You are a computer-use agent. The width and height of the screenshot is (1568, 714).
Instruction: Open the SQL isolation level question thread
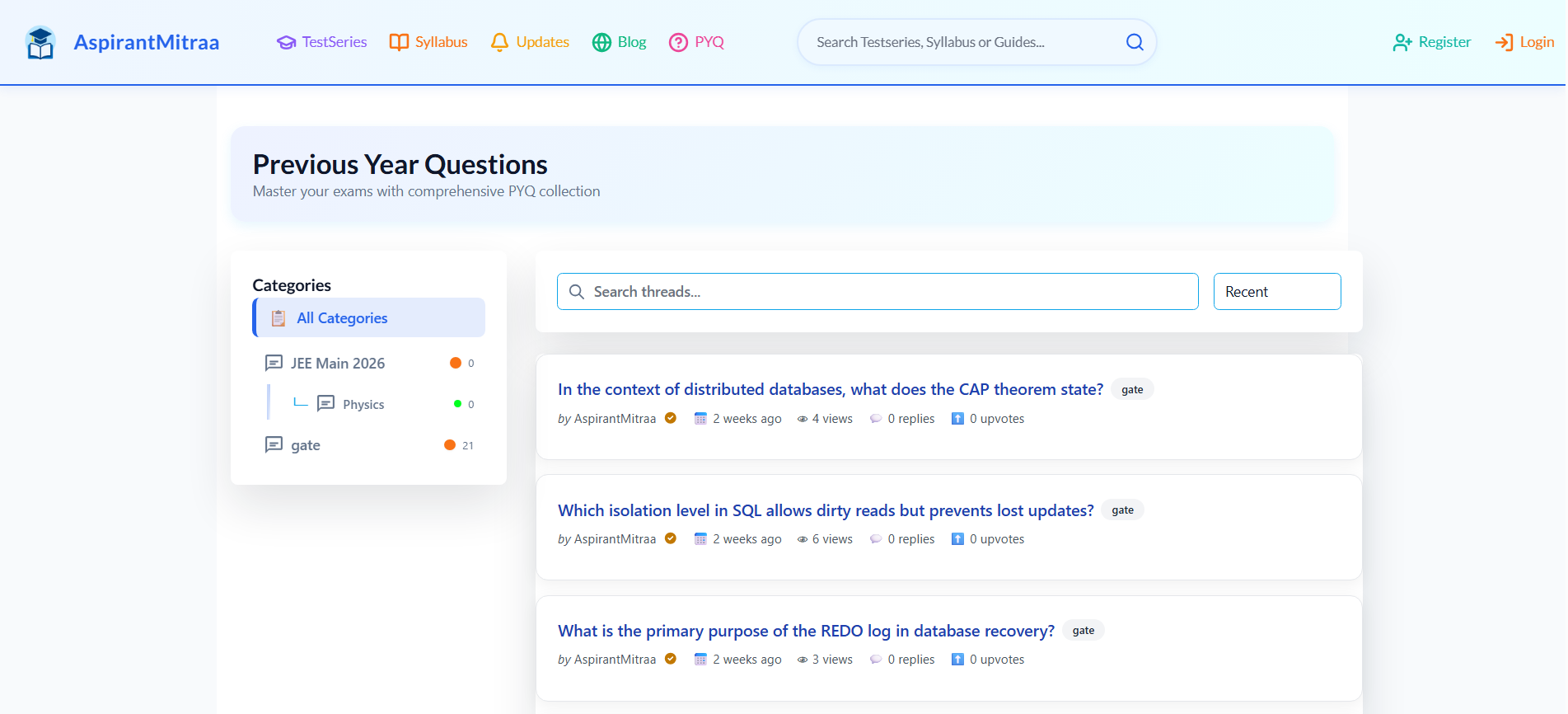pos(826,510)
